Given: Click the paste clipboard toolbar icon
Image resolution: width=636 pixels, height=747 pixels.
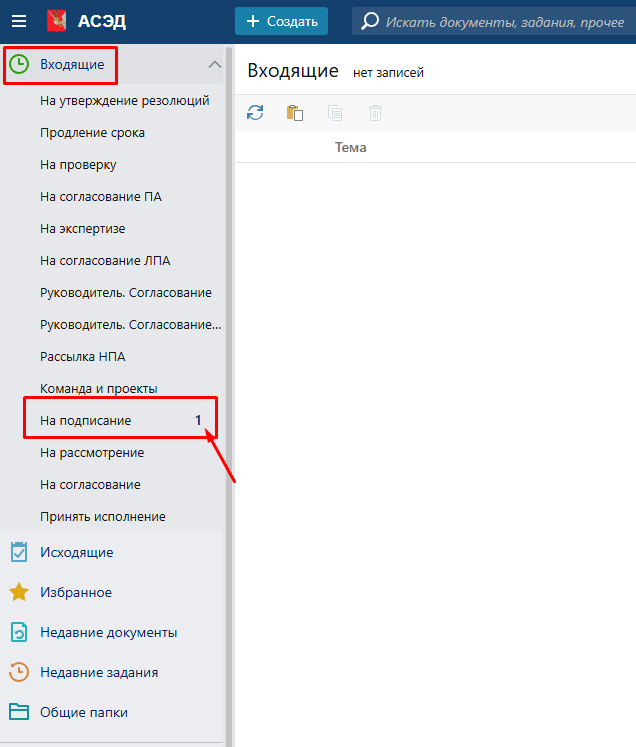Looking at the screenshot, I should (x=295, y=113).
